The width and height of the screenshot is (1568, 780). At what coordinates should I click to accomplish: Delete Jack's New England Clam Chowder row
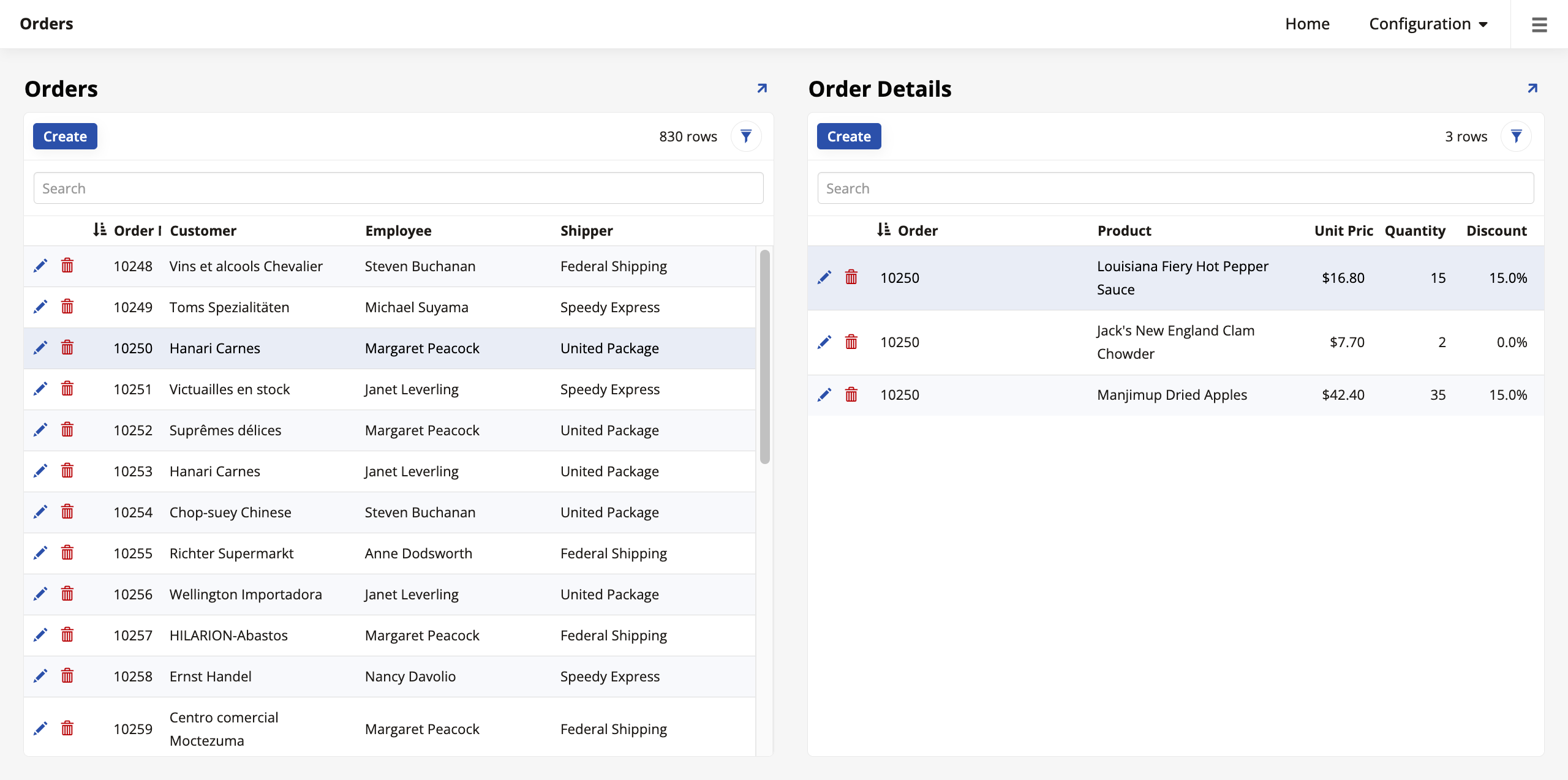pos(851,342)
